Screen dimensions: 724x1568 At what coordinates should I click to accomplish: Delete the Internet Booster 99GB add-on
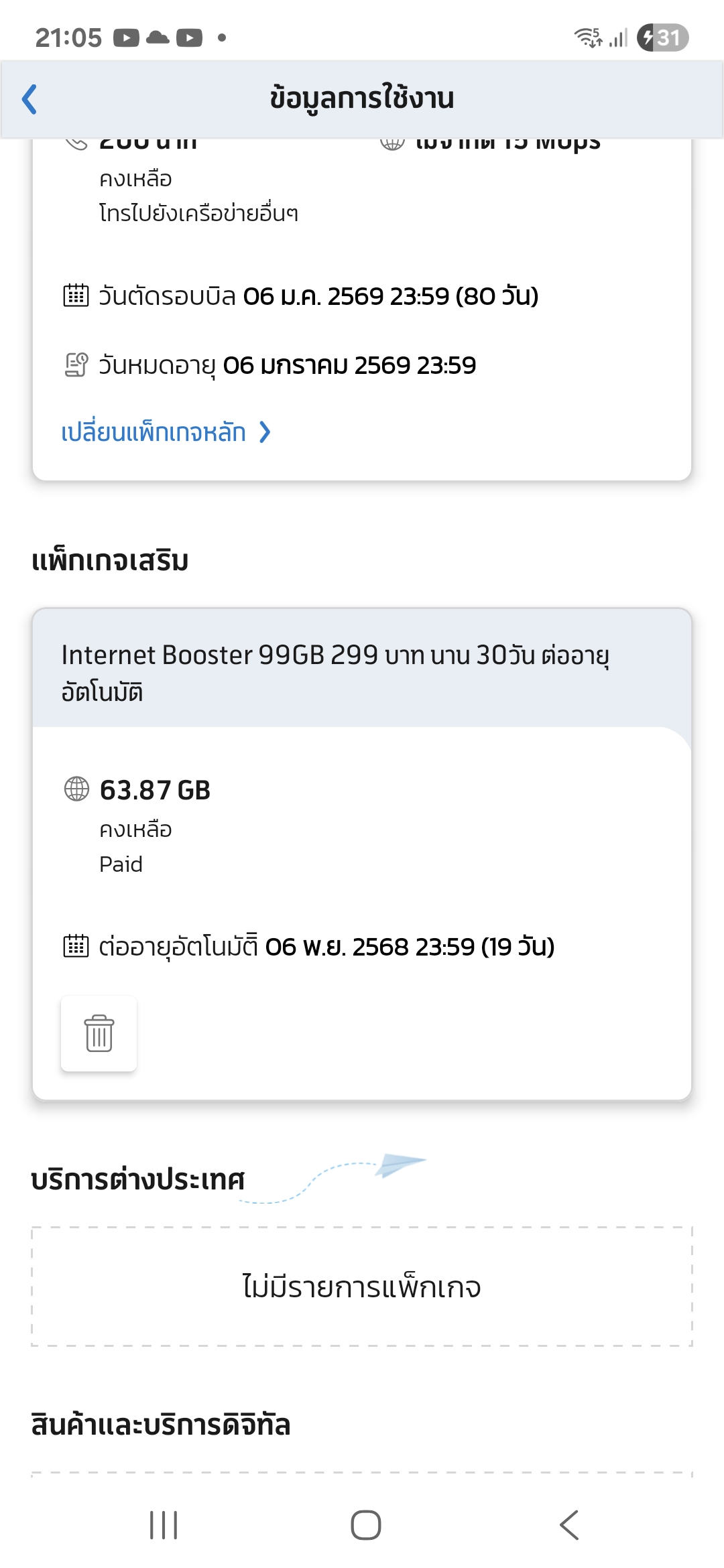99,1033
